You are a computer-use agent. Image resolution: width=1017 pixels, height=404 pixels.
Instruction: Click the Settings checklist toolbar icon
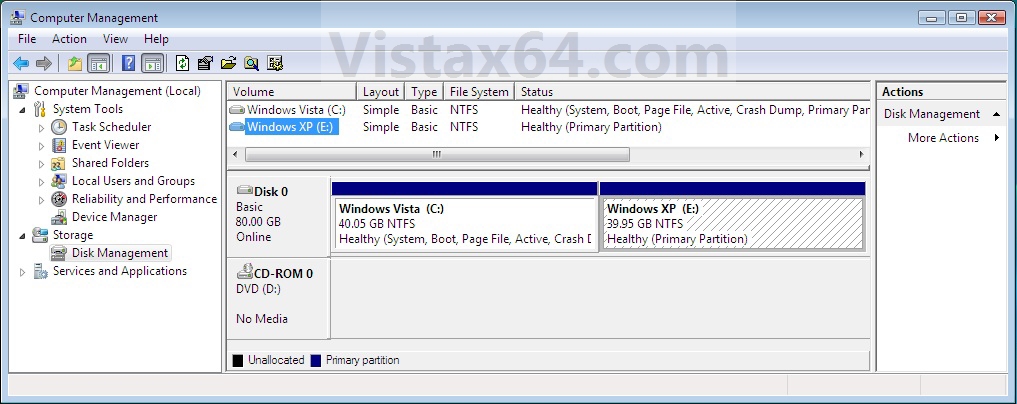pyautogui.click(x=275, y=64)
